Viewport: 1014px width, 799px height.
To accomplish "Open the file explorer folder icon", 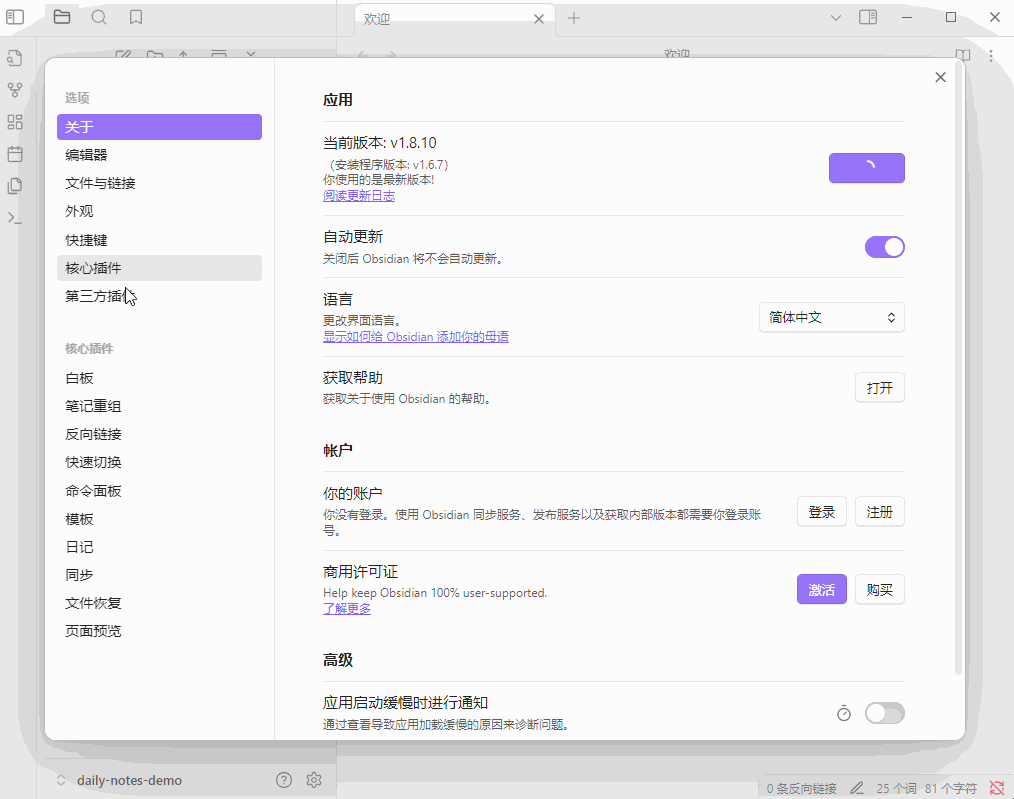I will point(62,17).
